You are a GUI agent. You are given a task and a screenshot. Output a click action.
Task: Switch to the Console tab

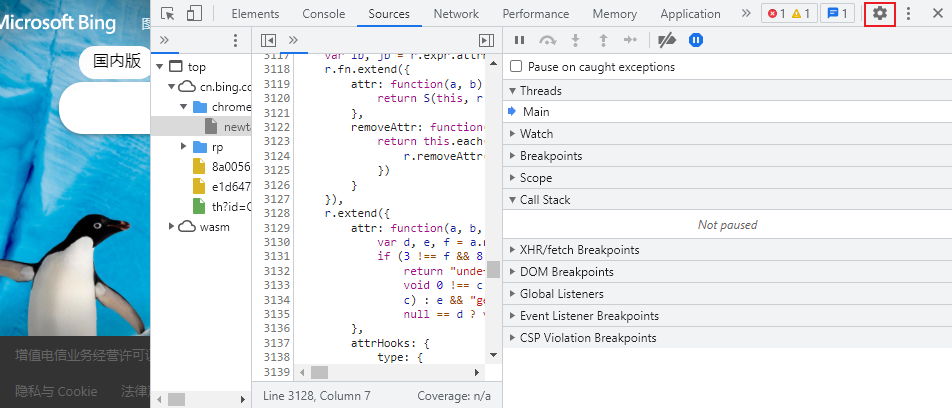pyautogui.click(x=323, y=14)
